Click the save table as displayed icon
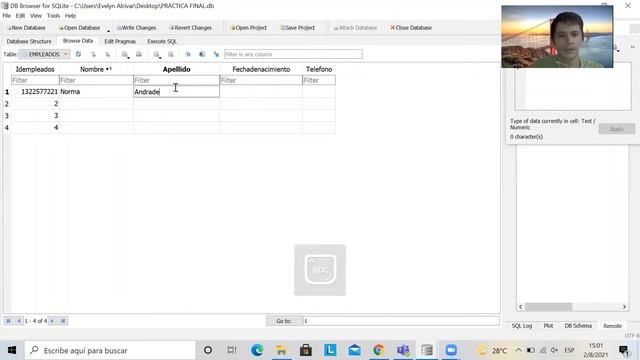Screen dimensions: 640x360 (125, 54)
